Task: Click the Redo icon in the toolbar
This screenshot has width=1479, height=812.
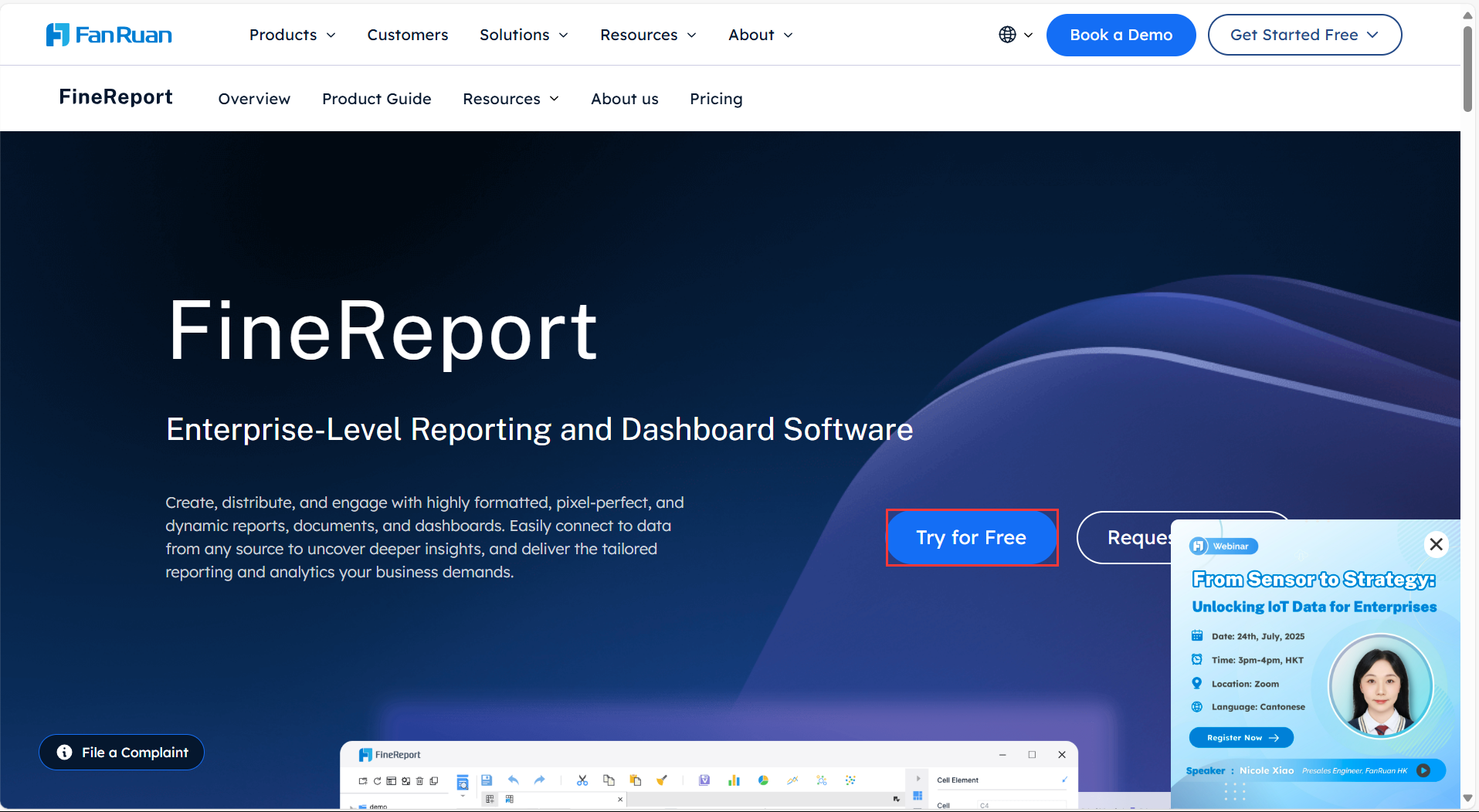Action: tap(539, 780)
